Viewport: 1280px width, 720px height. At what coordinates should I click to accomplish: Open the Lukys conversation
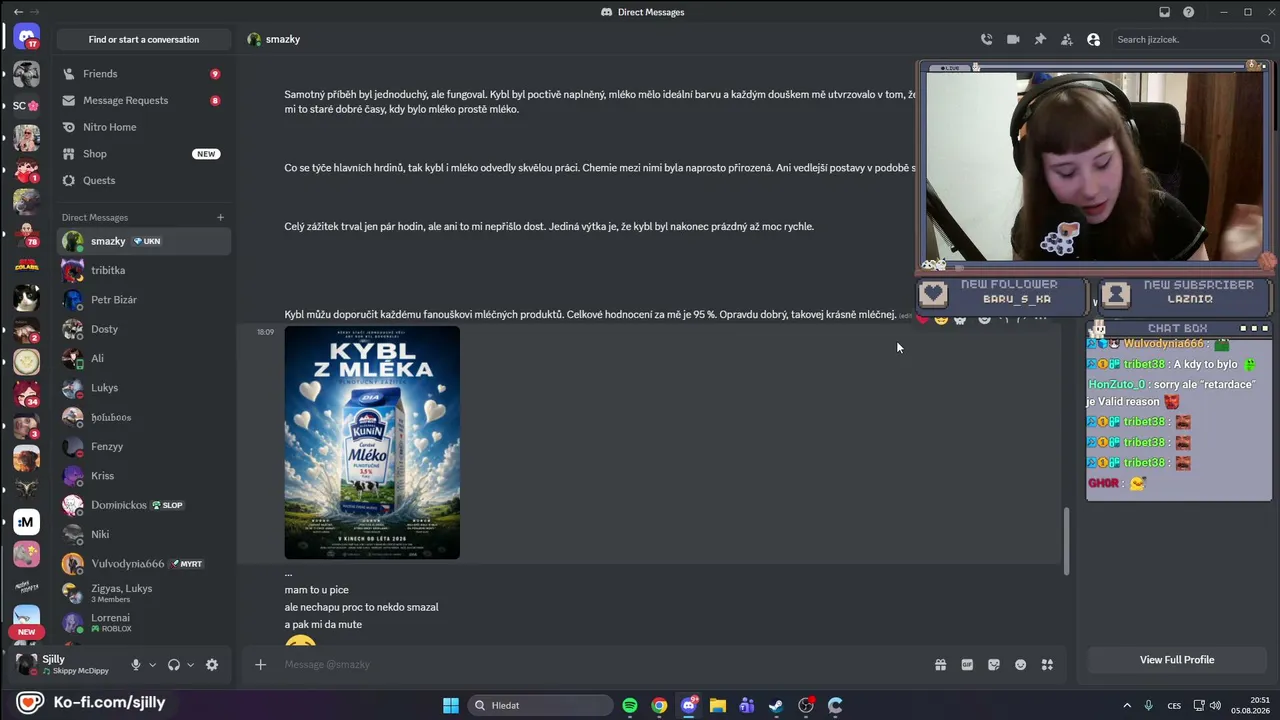pos(143,388)
